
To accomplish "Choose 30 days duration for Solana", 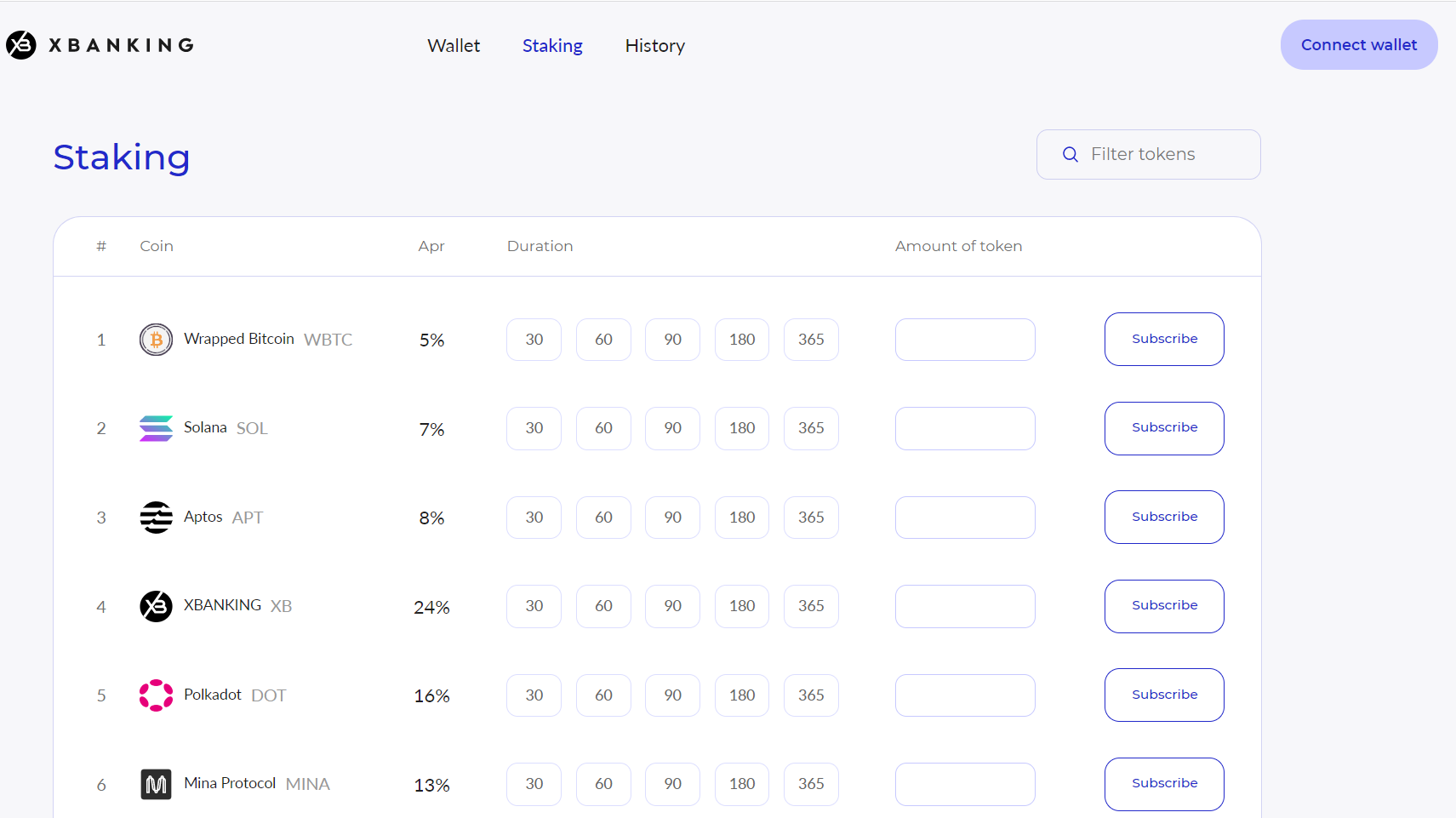I will pos(534,428).
